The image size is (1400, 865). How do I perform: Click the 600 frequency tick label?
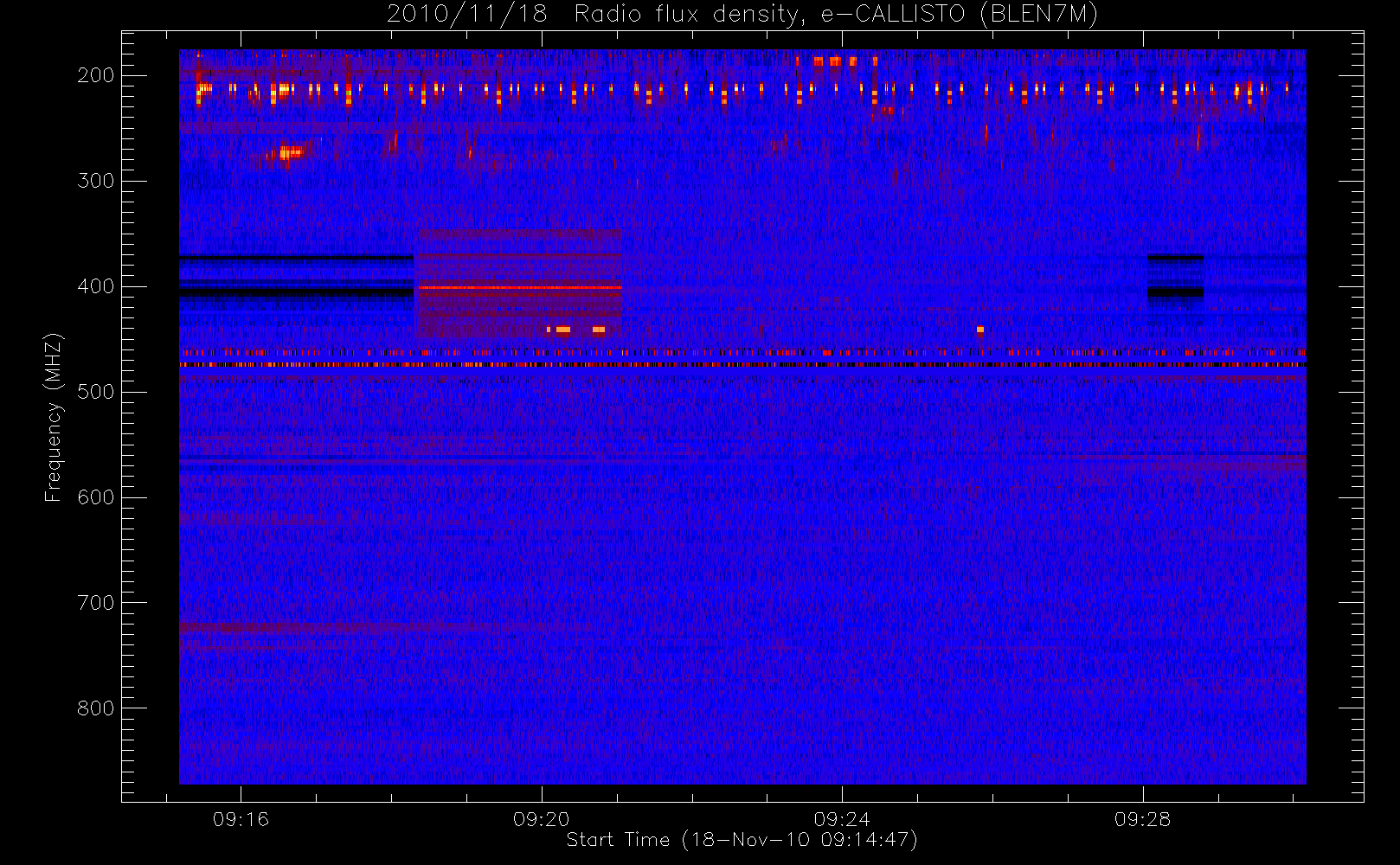tap(95, 497)
